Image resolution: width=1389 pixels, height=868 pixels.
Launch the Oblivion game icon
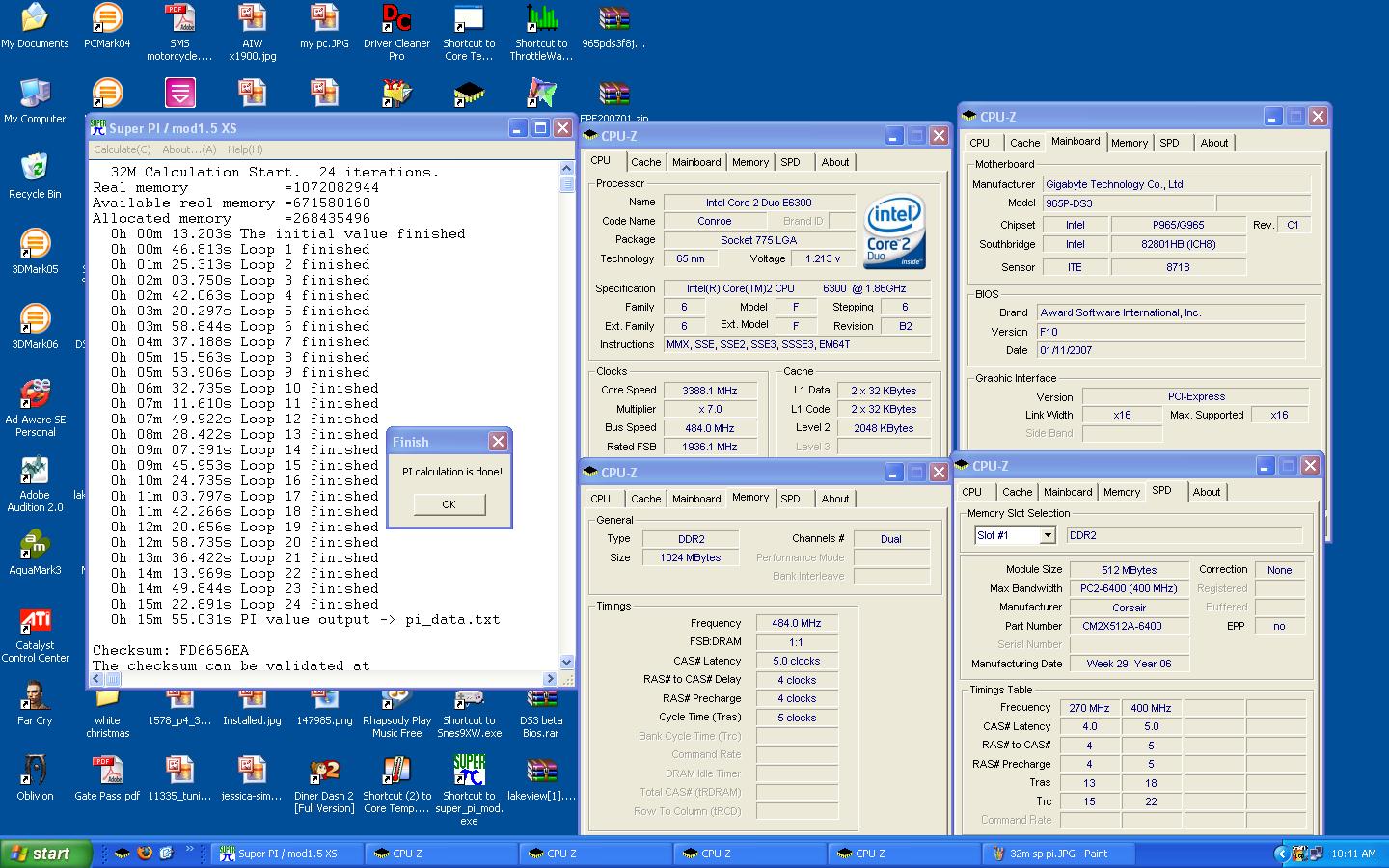[35, 778]
